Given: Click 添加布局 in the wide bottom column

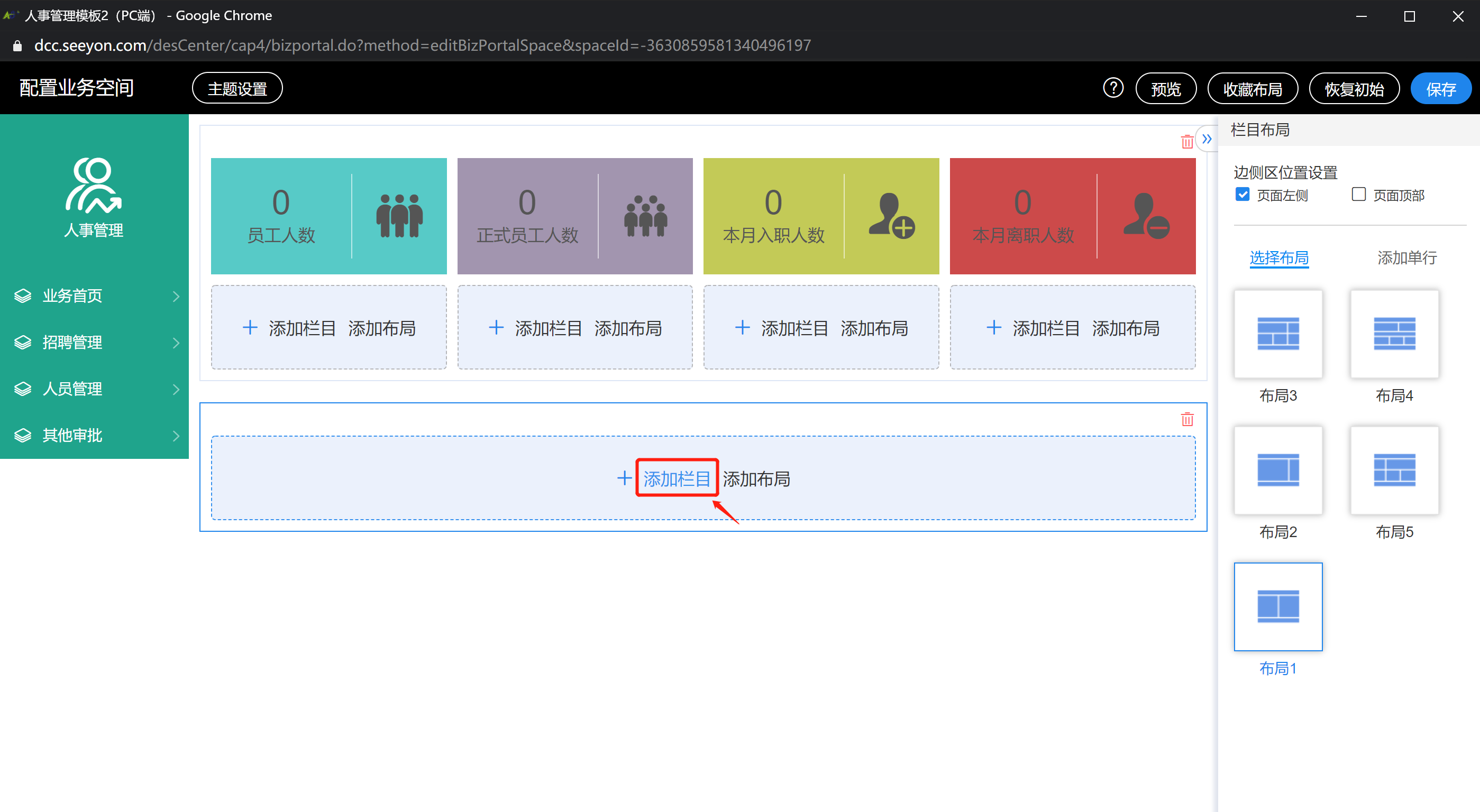Looking at the screenshot, I should [x=756, y=478].
